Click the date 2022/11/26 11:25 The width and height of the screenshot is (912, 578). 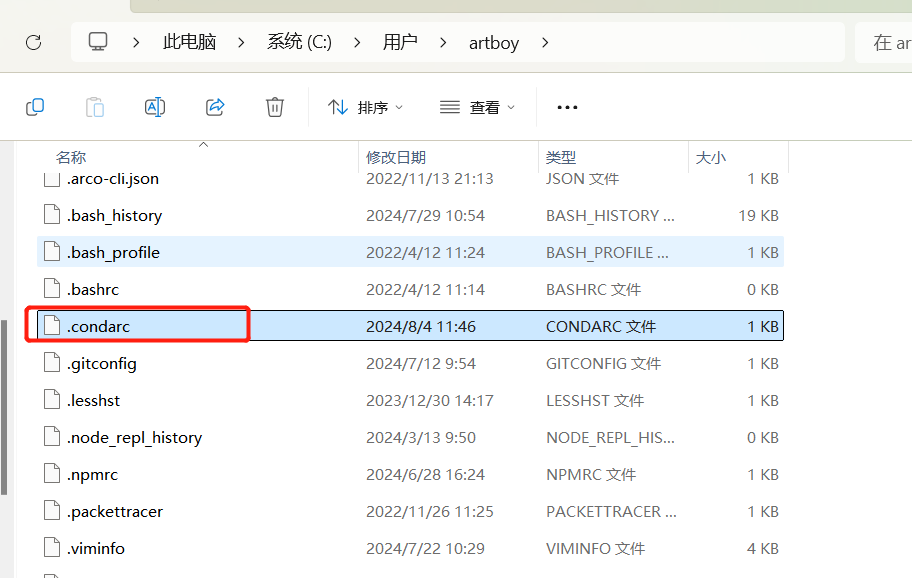(x=430, y=511)
